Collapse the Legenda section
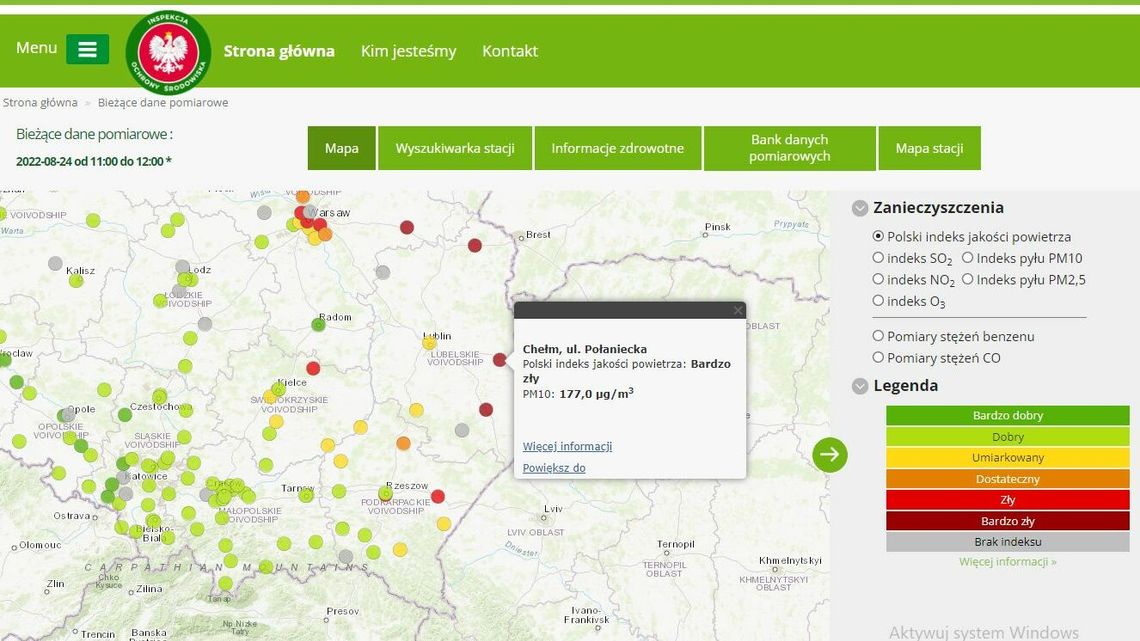The height and width of the screenshot is (641, 1140). [860, 385]
